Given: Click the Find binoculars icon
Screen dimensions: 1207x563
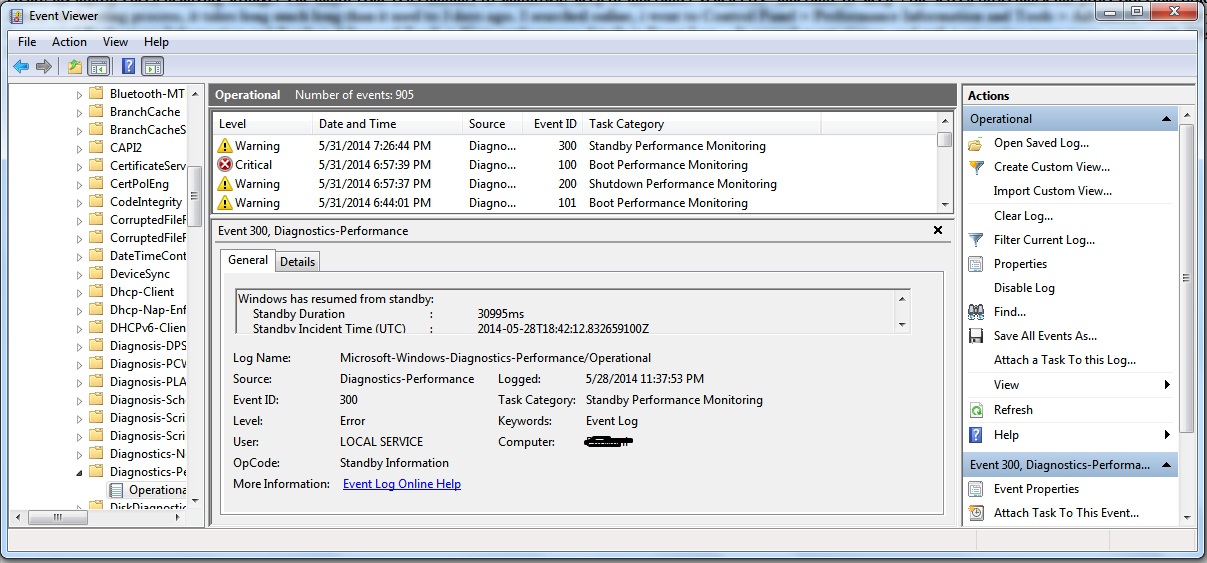Looking at the screenshot, I should [976, 312].
